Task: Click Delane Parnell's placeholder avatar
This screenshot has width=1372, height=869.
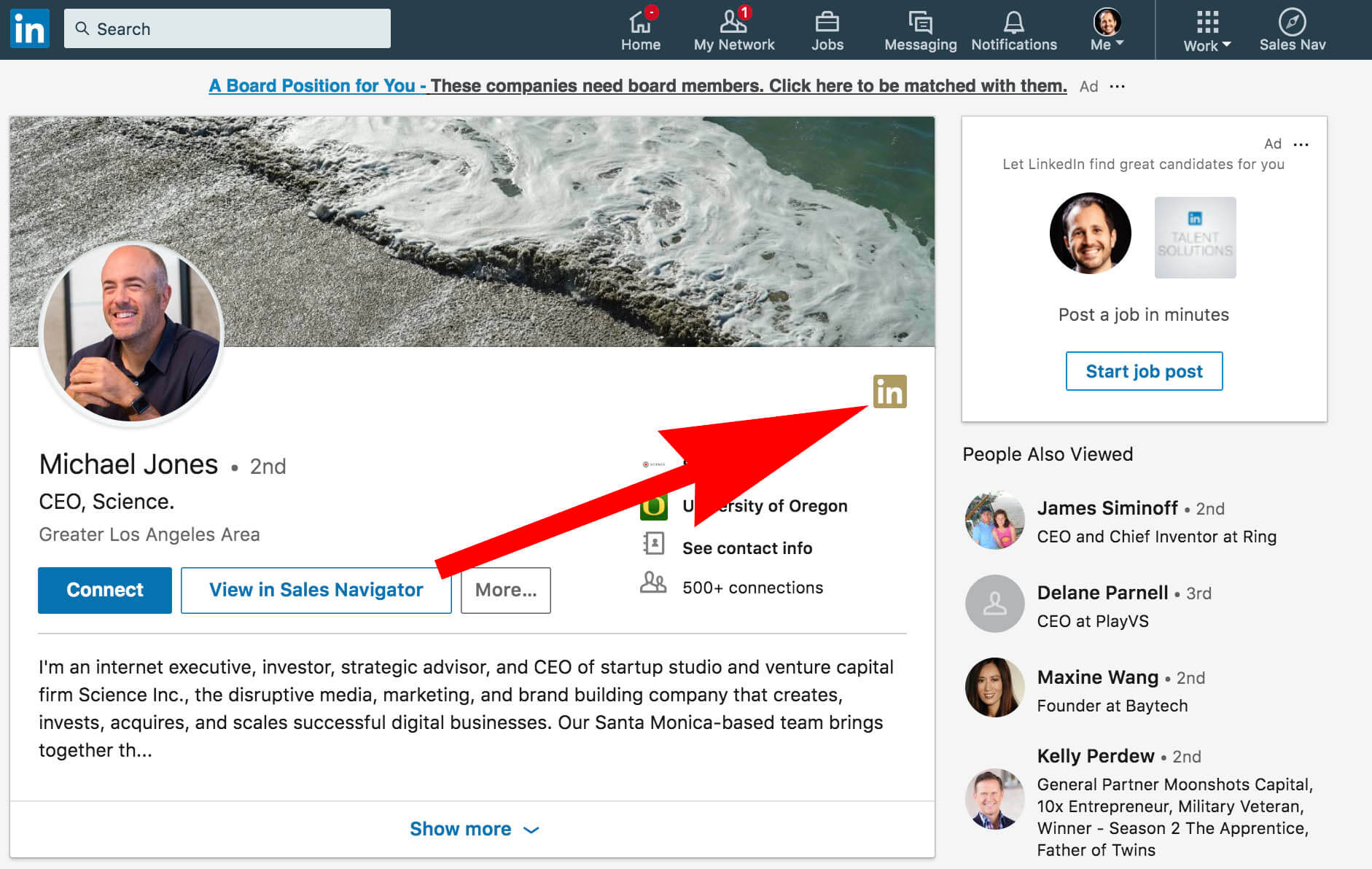Action: coord(995,604)
